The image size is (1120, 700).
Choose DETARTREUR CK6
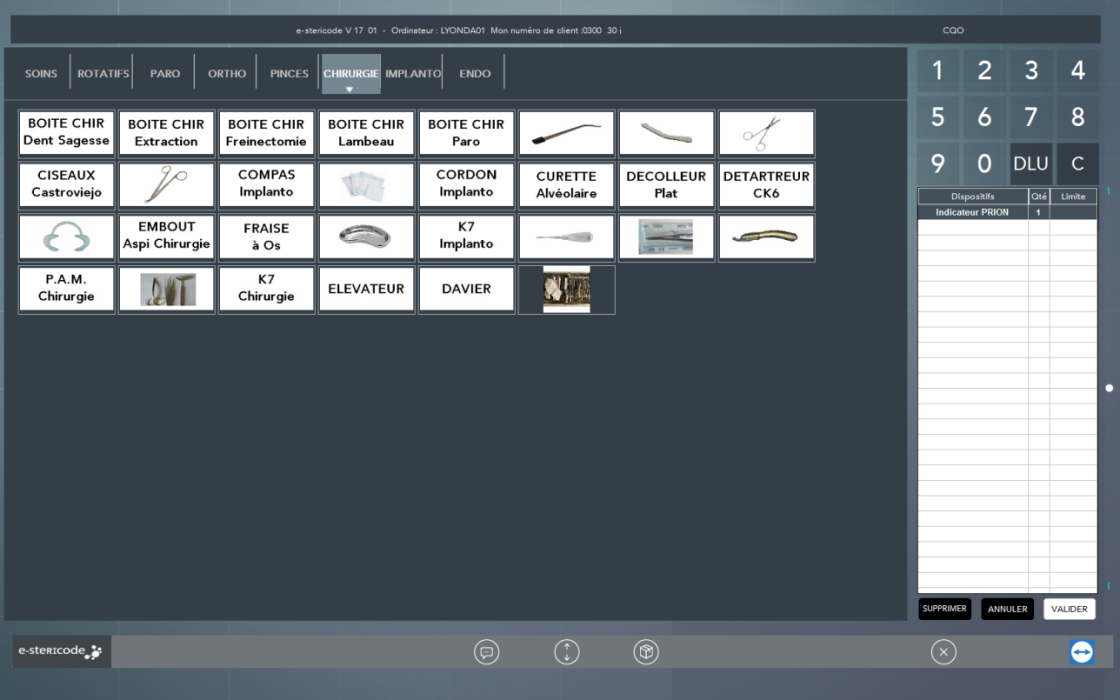click(766, 184)
